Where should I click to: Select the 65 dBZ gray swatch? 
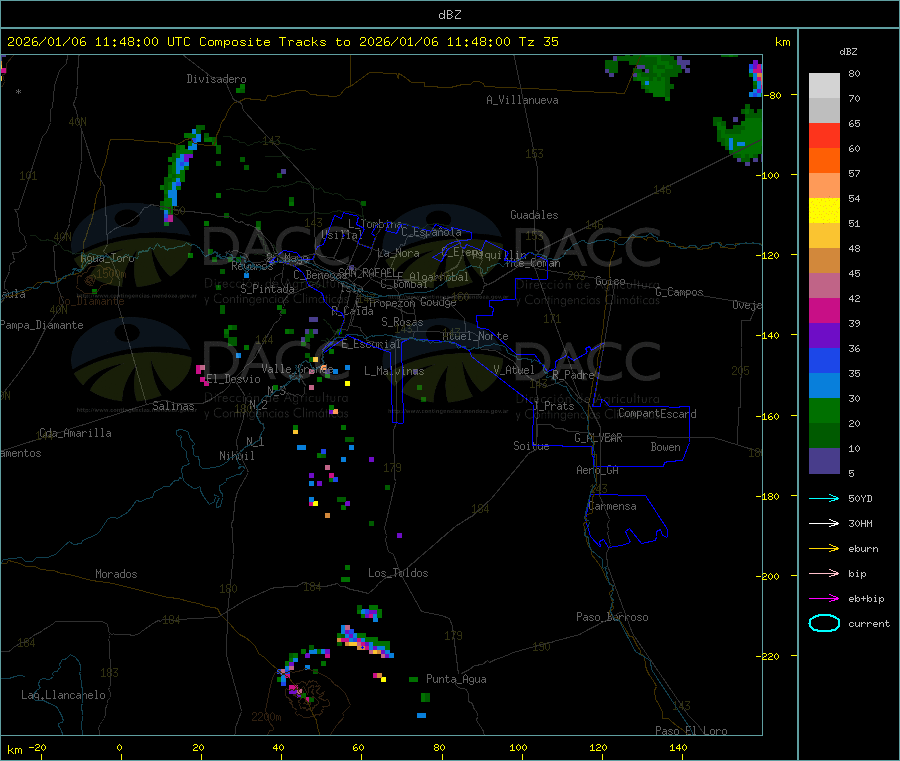click(824, 111)
